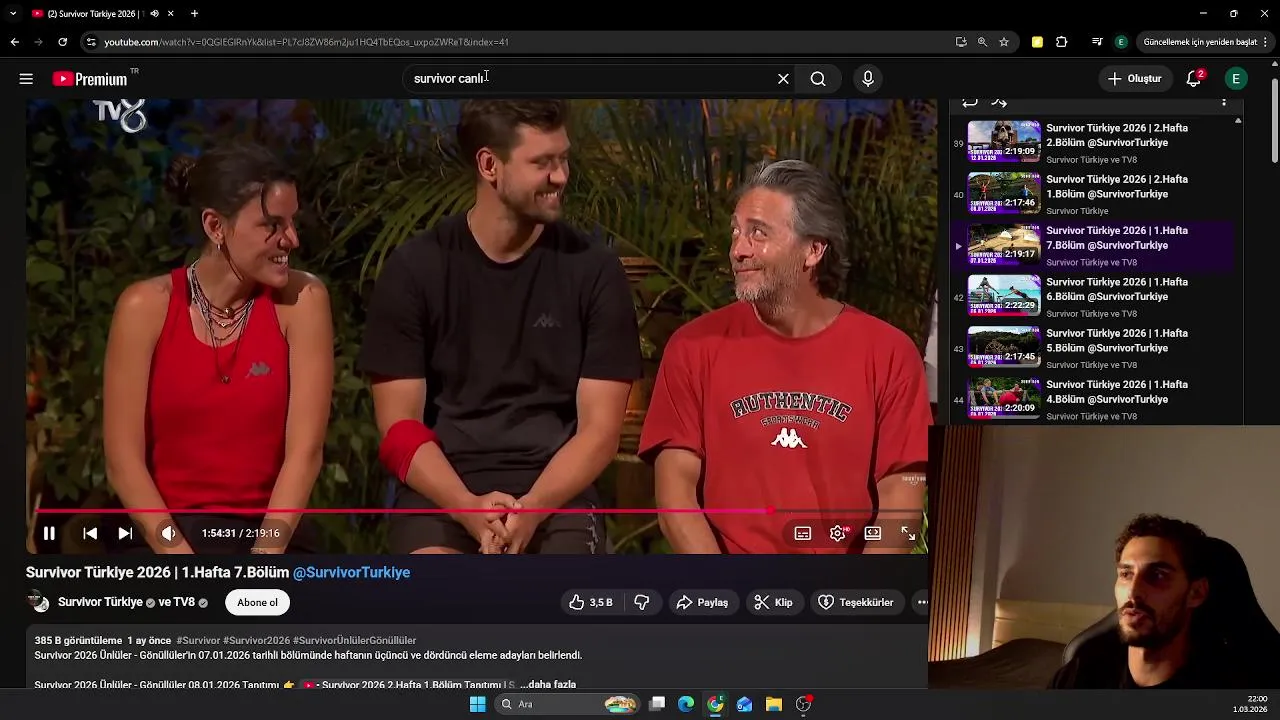Screen dimensions: 1280x720
Task: Open the YouTube account avatar menu
Action: pos(1236,79)
